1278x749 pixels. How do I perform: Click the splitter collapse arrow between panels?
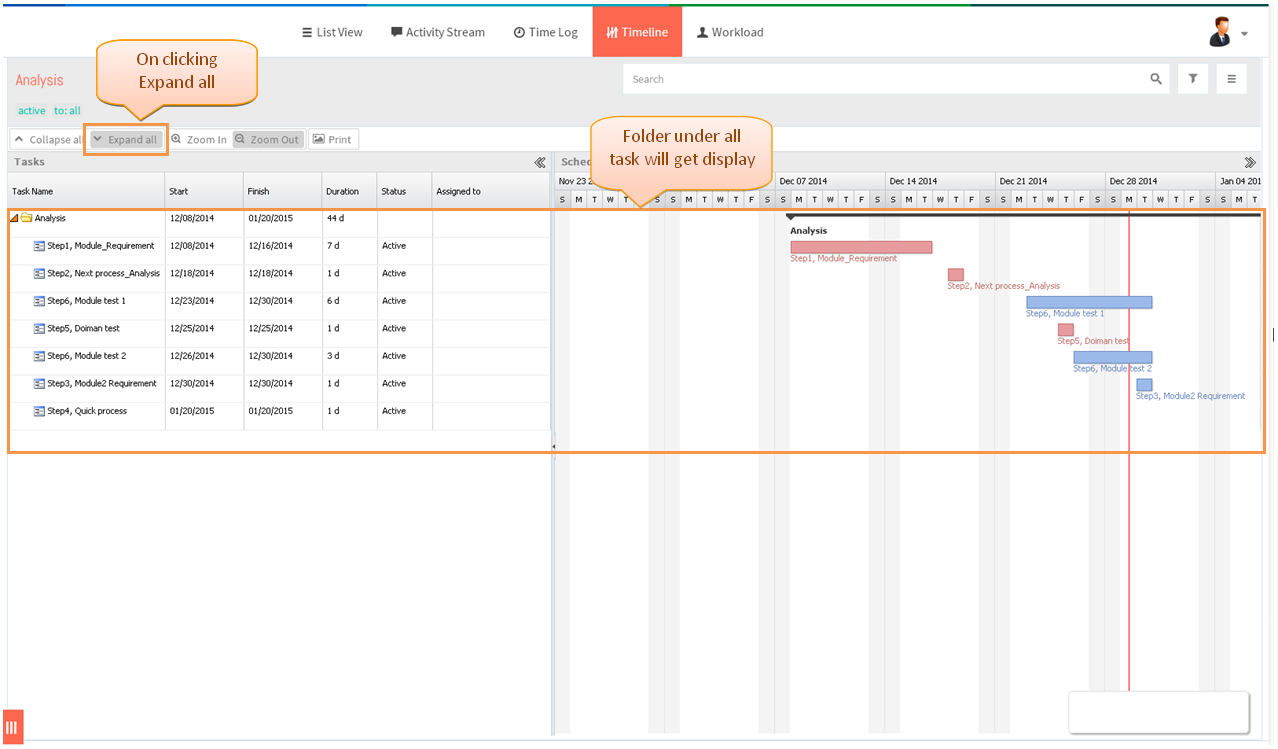click(x=554, y=447)
